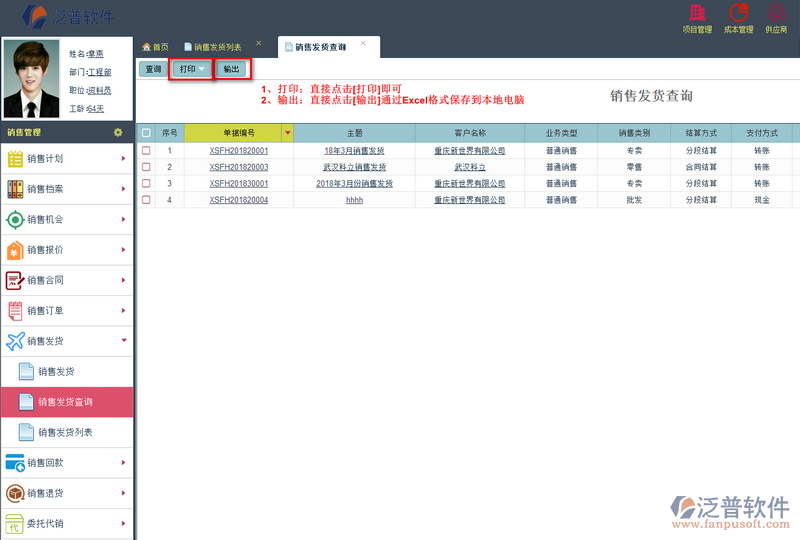
Task: Open the 销售计划 sidebar icon
Action: pos(15,158)
